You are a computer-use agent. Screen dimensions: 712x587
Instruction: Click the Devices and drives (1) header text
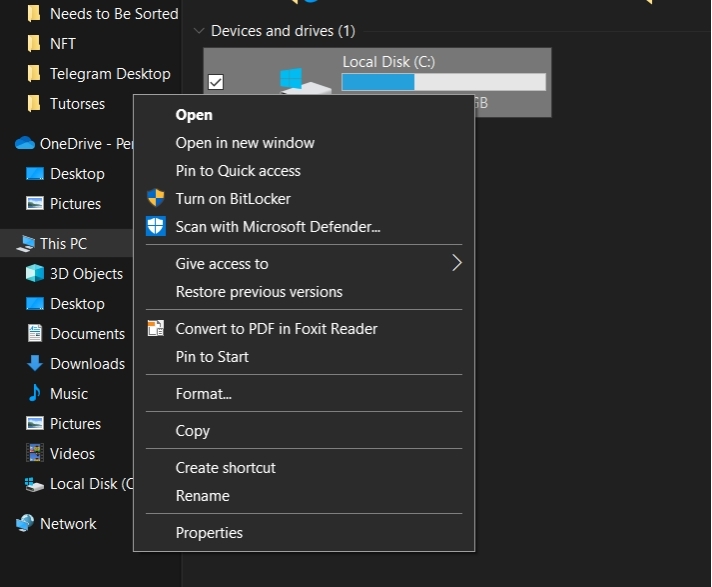coord(283,31)
